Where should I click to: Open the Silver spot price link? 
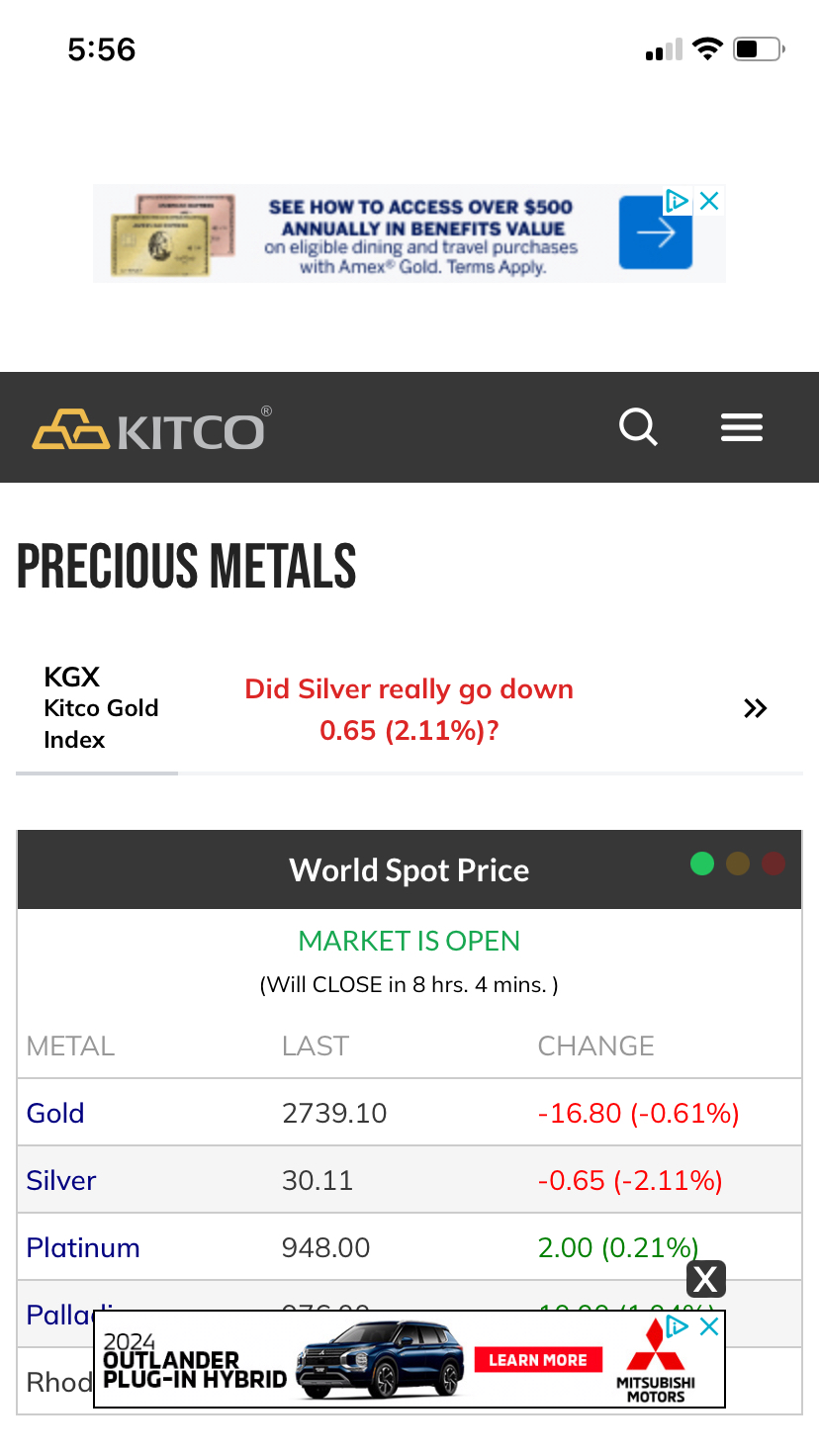(x=61, y=1180)
